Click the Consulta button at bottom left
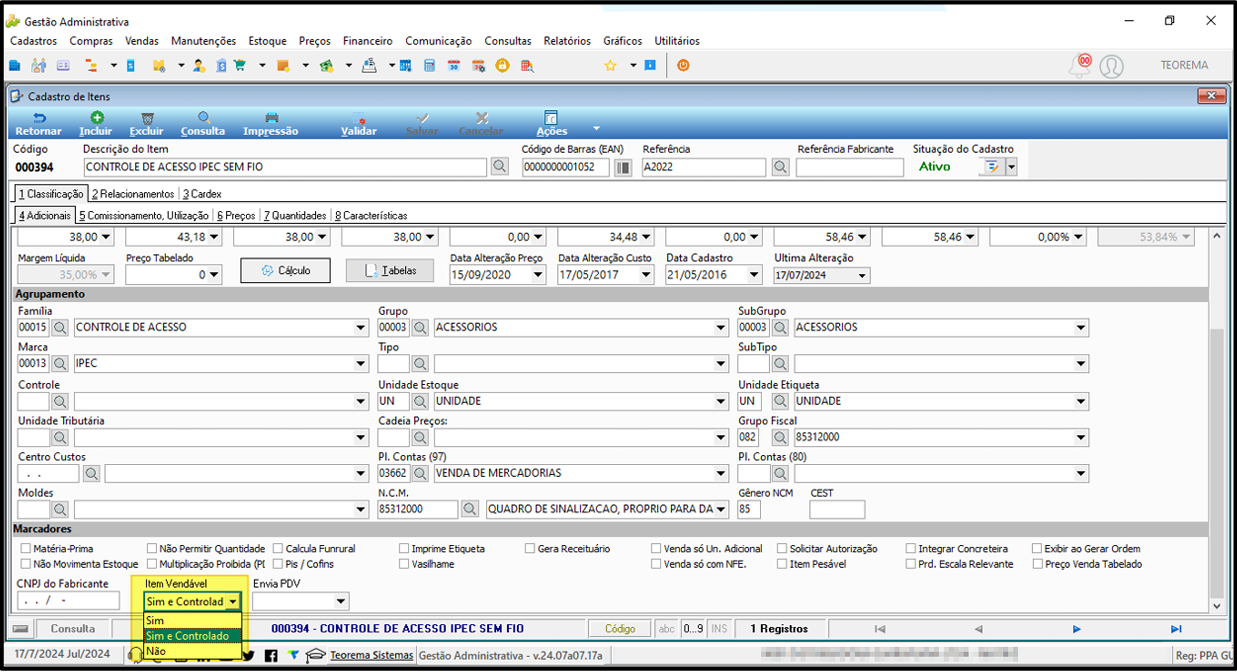This screenshot has width=1237, height=672. pos(73,629)
